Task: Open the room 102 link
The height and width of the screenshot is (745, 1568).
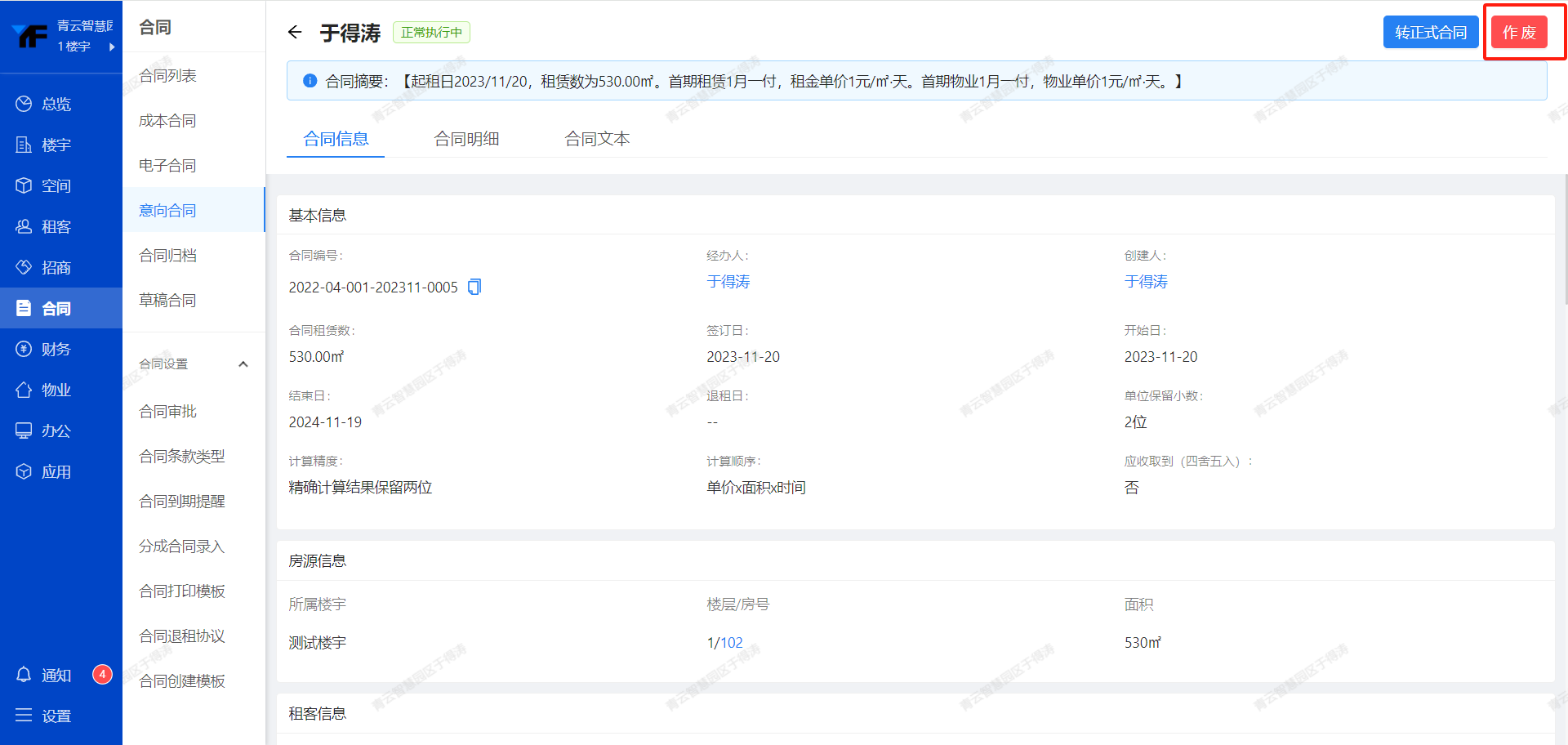Action: (x=732, y=643)
